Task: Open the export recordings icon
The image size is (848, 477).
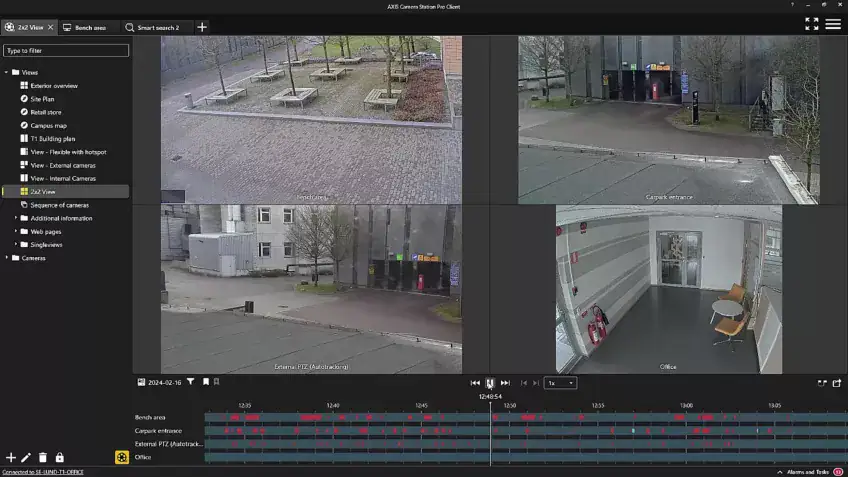Action: tap(837, 383)
